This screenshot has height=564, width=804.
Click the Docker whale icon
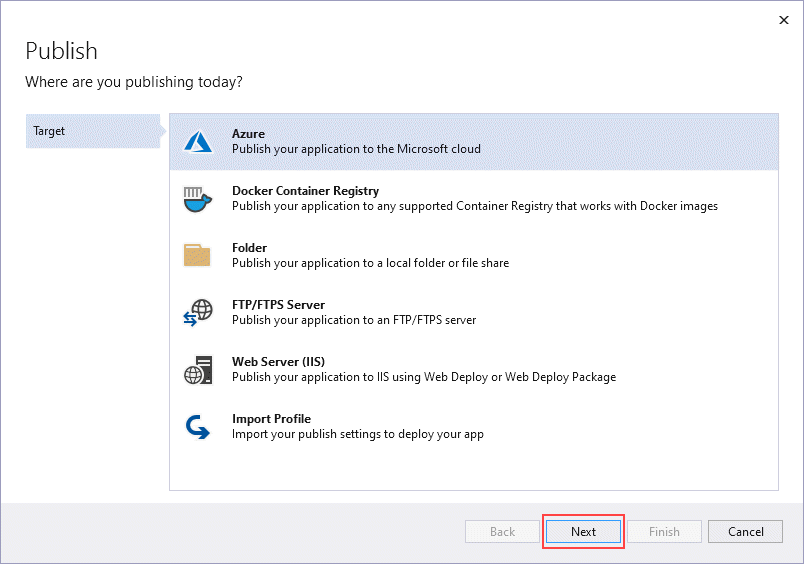(x=197, y=199)
